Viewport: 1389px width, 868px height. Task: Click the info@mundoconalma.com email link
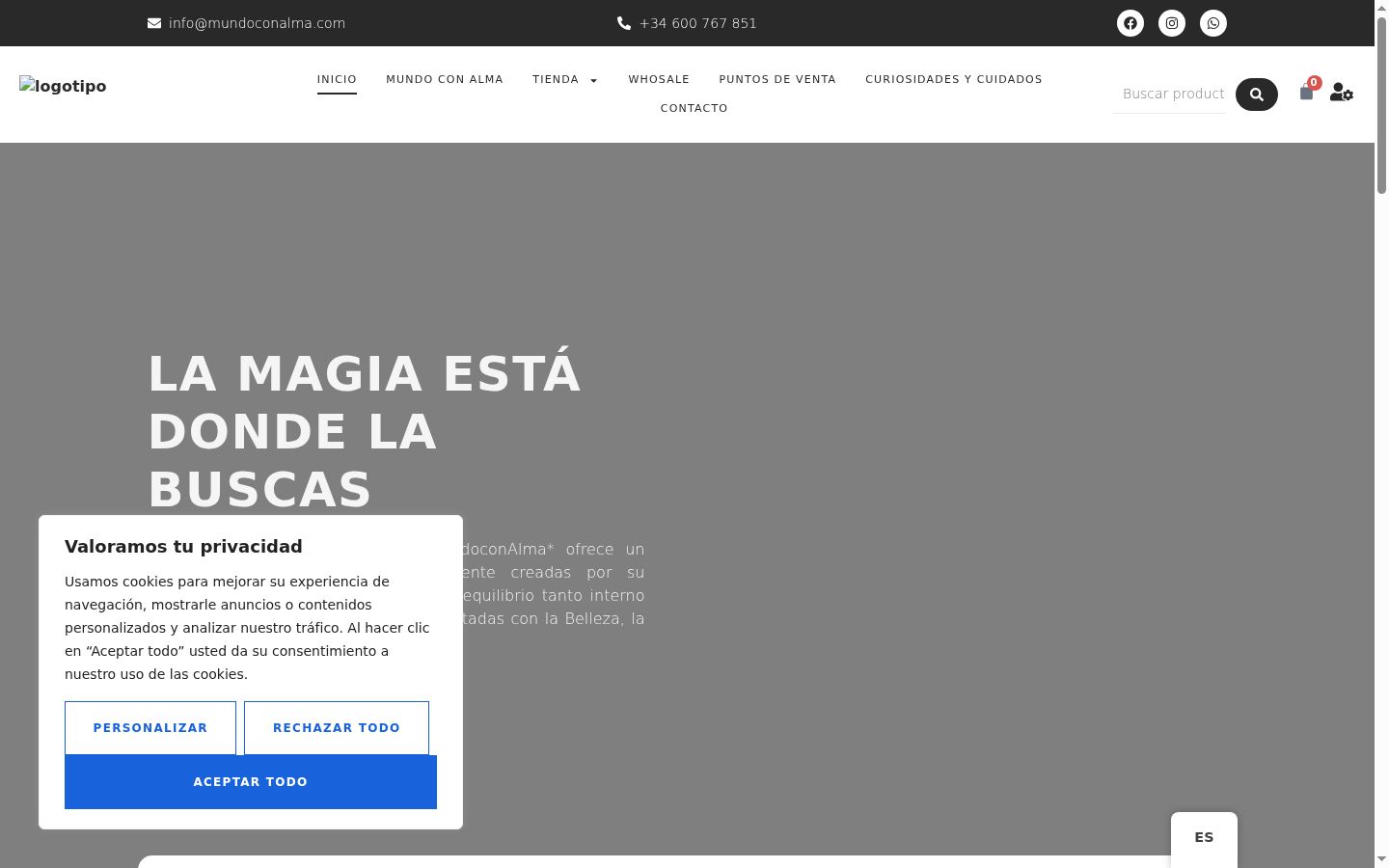click(257, 23)
